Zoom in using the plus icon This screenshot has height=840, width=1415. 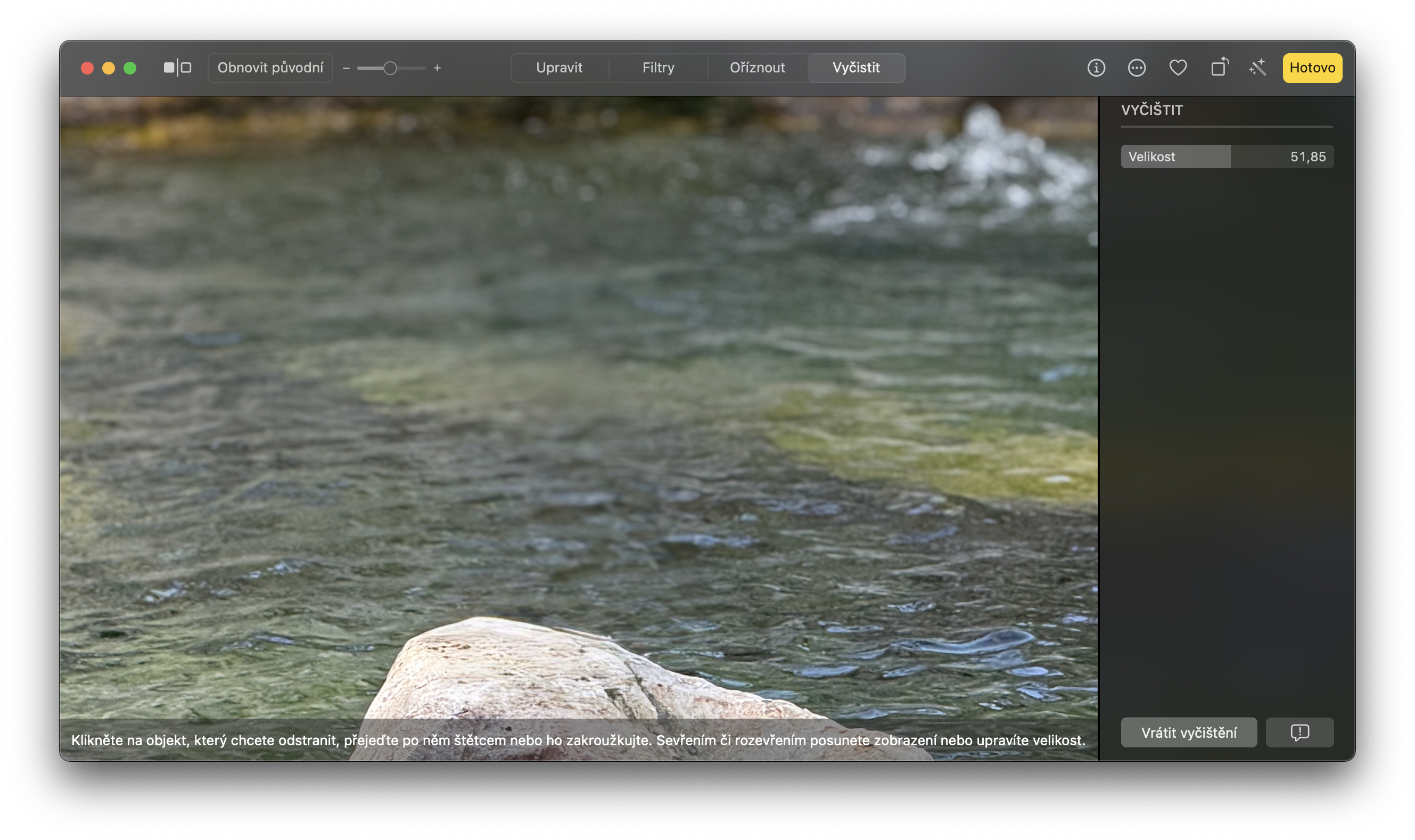[437, 68]
